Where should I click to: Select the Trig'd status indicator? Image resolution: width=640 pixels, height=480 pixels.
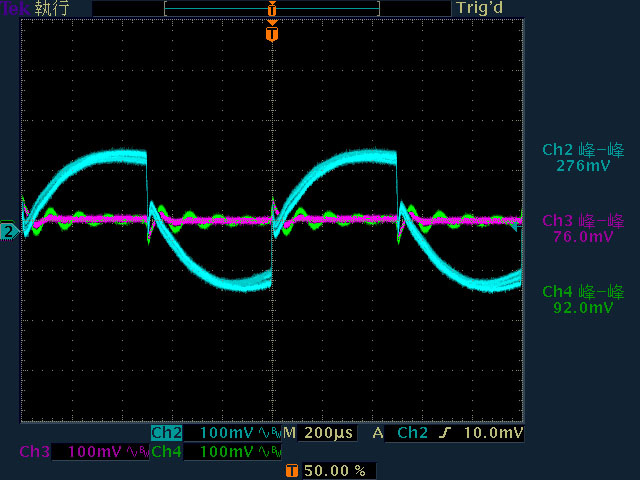479,8
